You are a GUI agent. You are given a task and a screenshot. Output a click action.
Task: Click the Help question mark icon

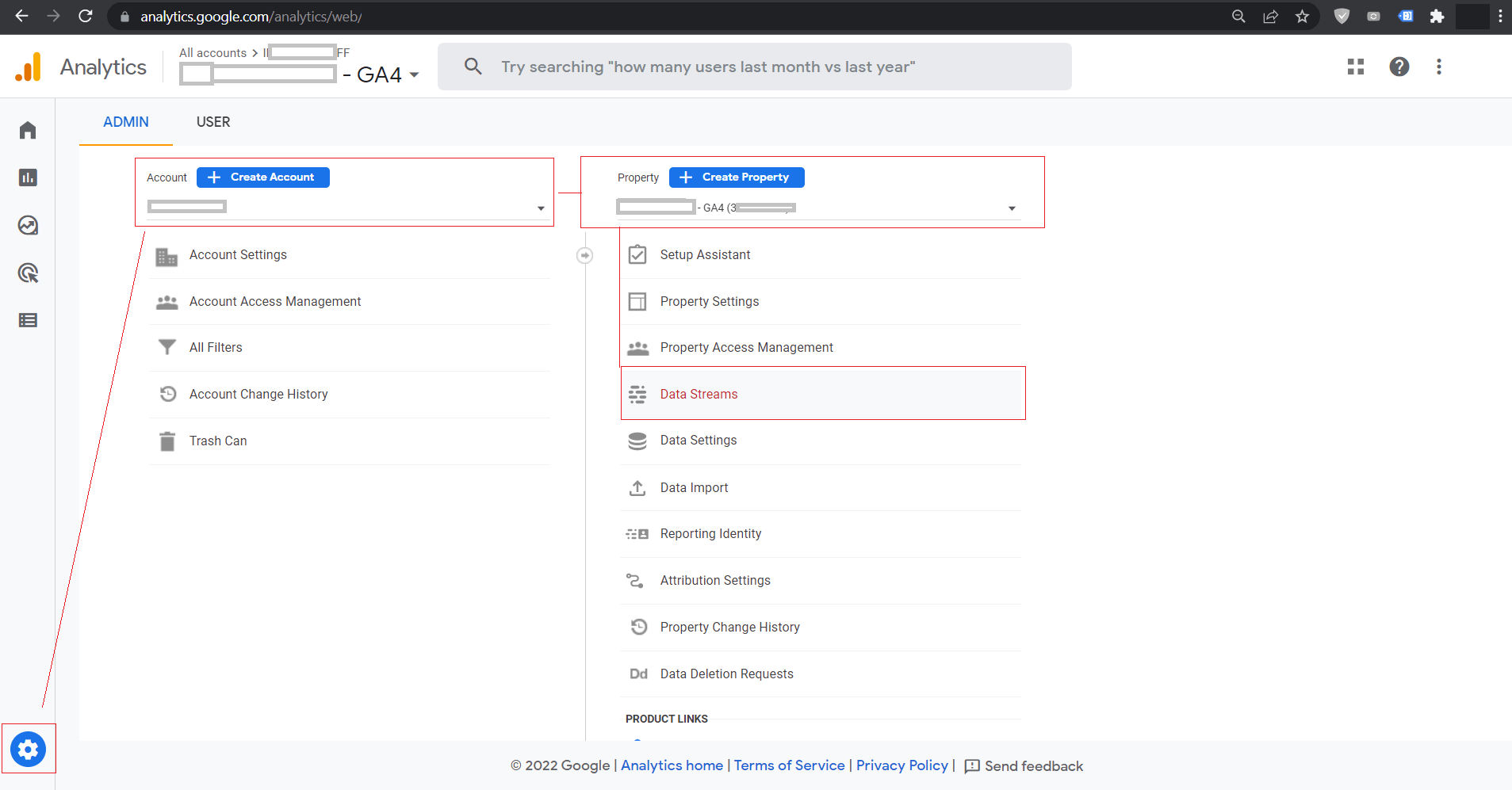[x=1399, y=67]
